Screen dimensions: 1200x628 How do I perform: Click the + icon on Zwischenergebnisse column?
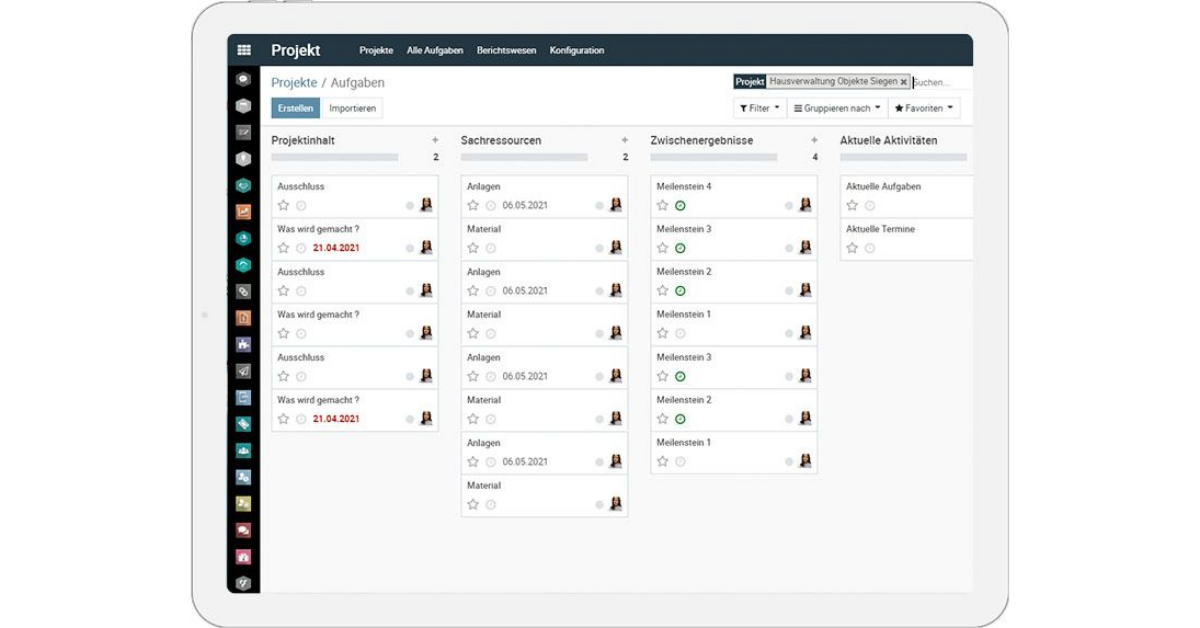[814, 141]
